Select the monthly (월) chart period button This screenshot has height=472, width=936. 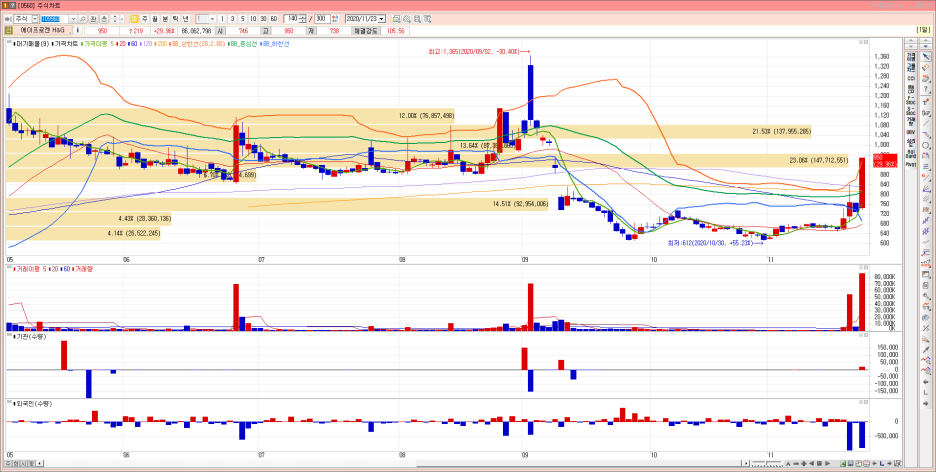click(x=155, y=18)
